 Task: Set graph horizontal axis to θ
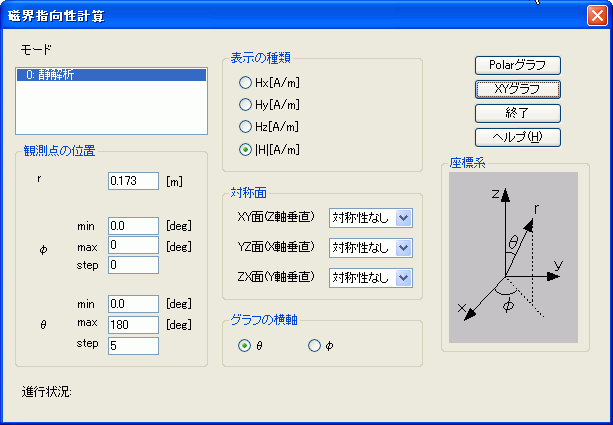(x=245, y=346)
